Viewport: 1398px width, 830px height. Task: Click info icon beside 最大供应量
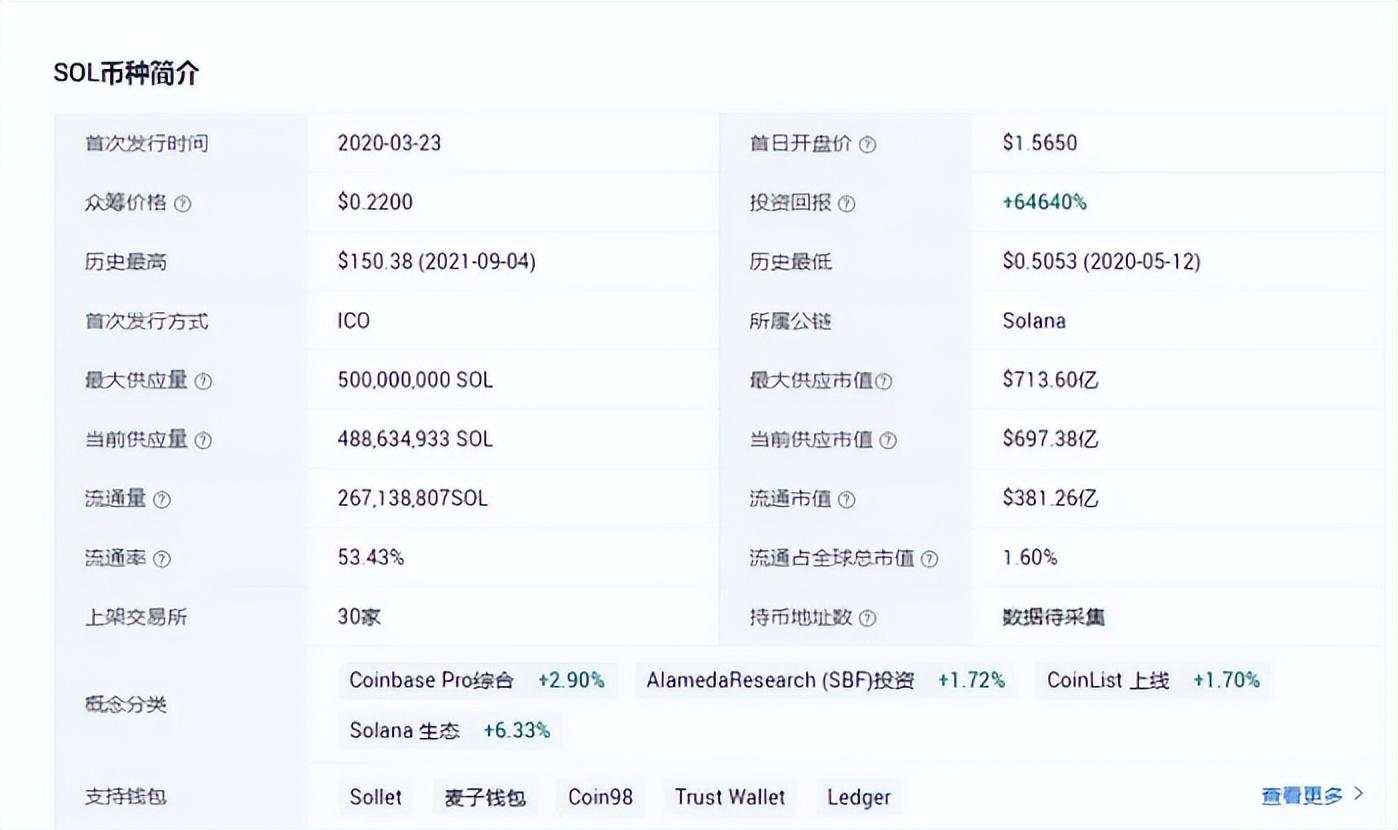[x=203, y=381]
